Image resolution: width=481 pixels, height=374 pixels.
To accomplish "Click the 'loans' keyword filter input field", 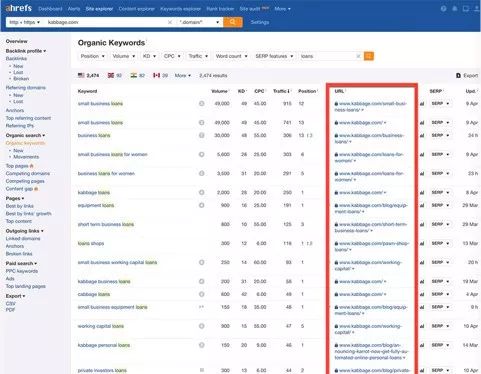I will click(327, 56).
